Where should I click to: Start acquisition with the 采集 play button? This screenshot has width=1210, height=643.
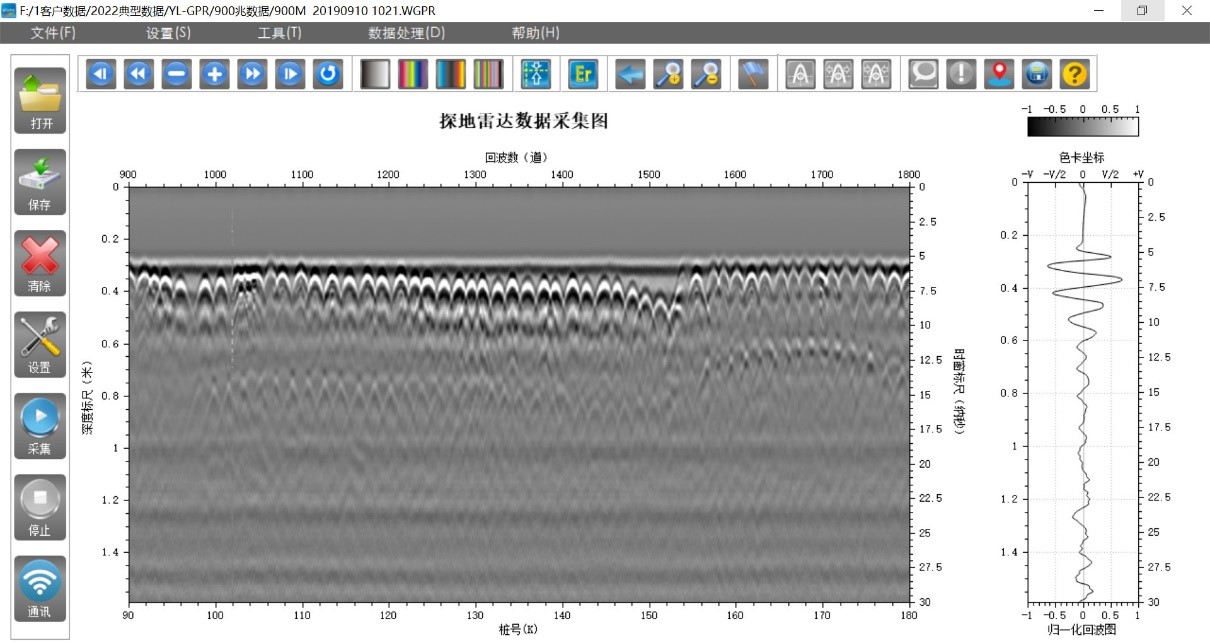(40, 425)
